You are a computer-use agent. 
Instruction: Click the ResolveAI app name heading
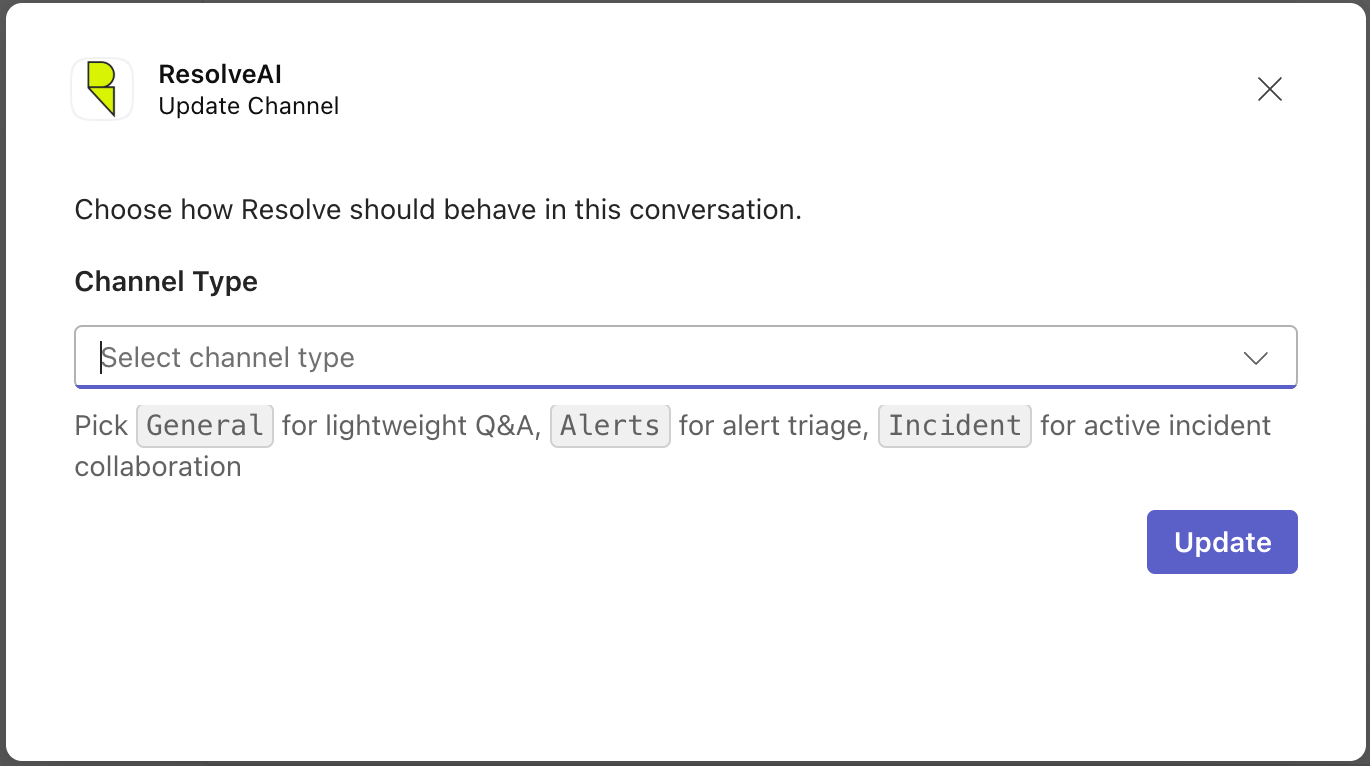[x=220, y=74]
